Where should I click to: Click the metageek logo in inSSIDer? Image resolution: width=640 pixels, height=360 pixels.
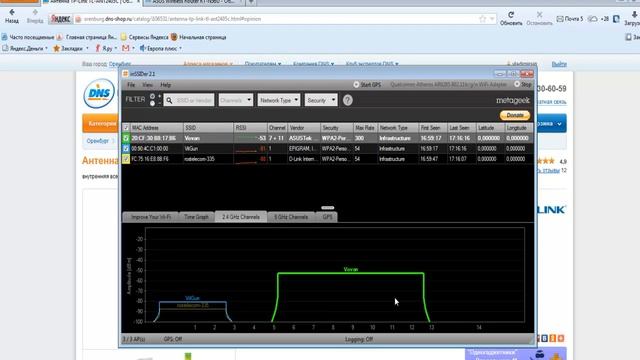point(513,100)
